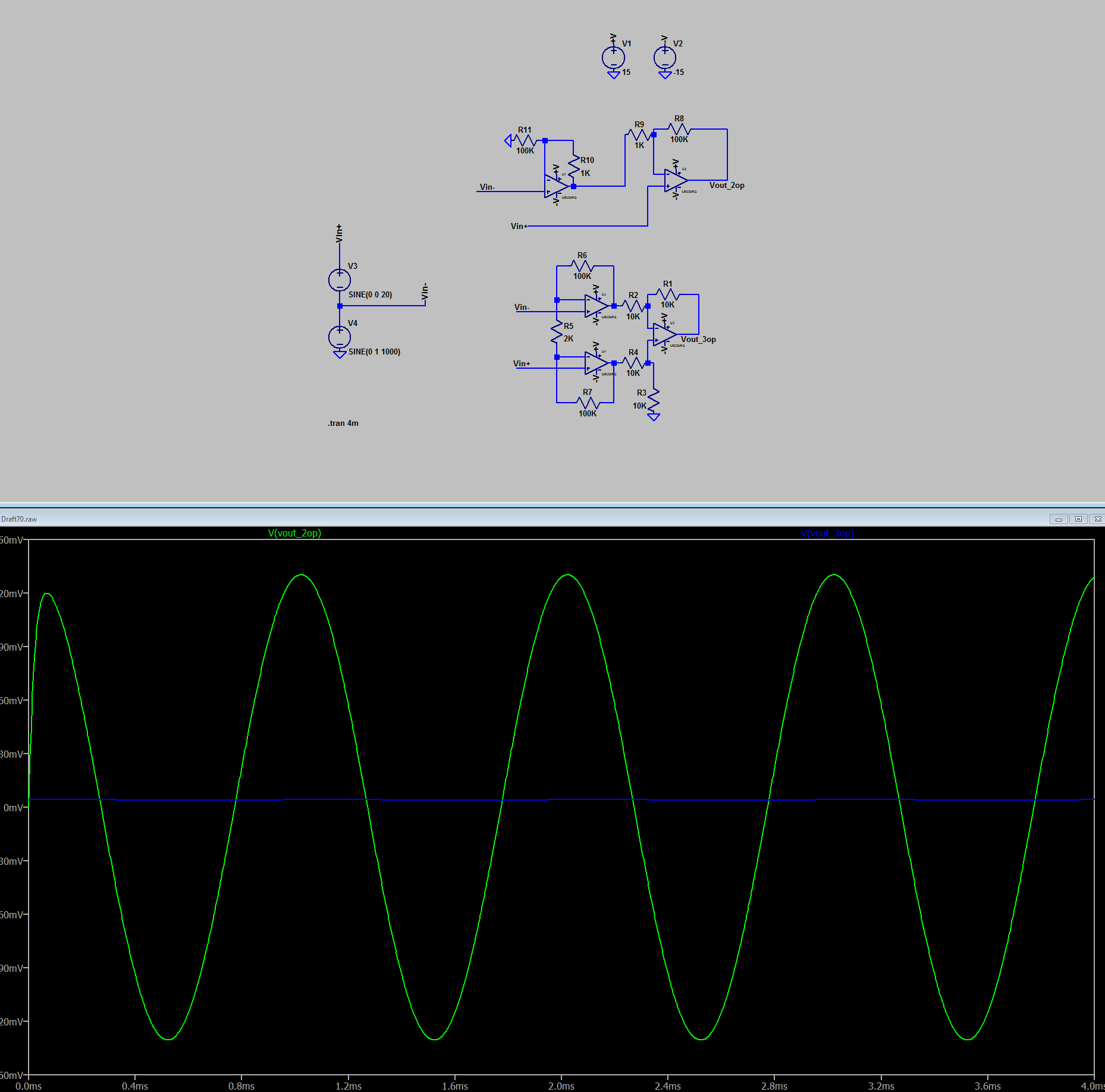Click Vin+ label on two-op-amp circuit
Screen dimensions: 1105x1092
click(x=519, y=226)
